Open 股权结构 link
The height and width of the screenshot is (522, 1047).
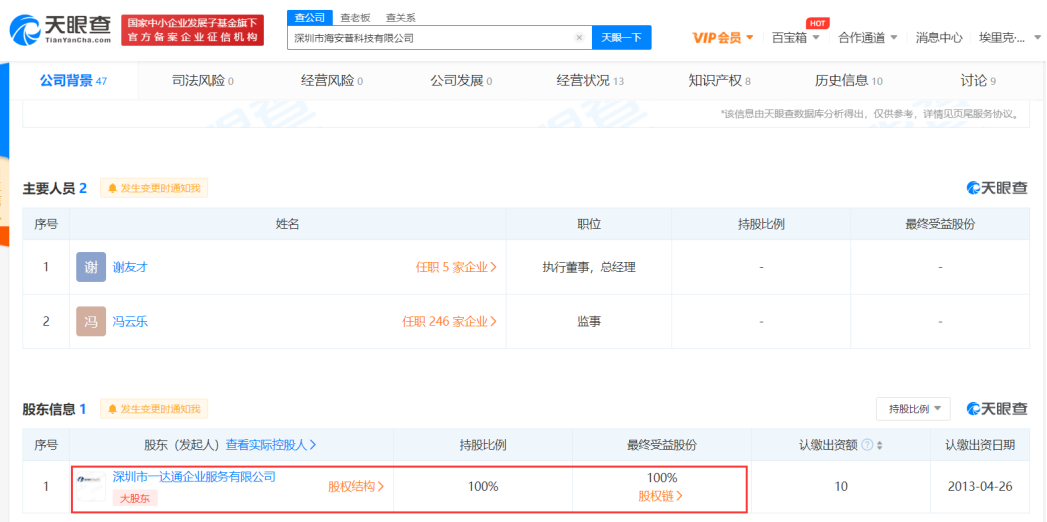coord(356,487)
